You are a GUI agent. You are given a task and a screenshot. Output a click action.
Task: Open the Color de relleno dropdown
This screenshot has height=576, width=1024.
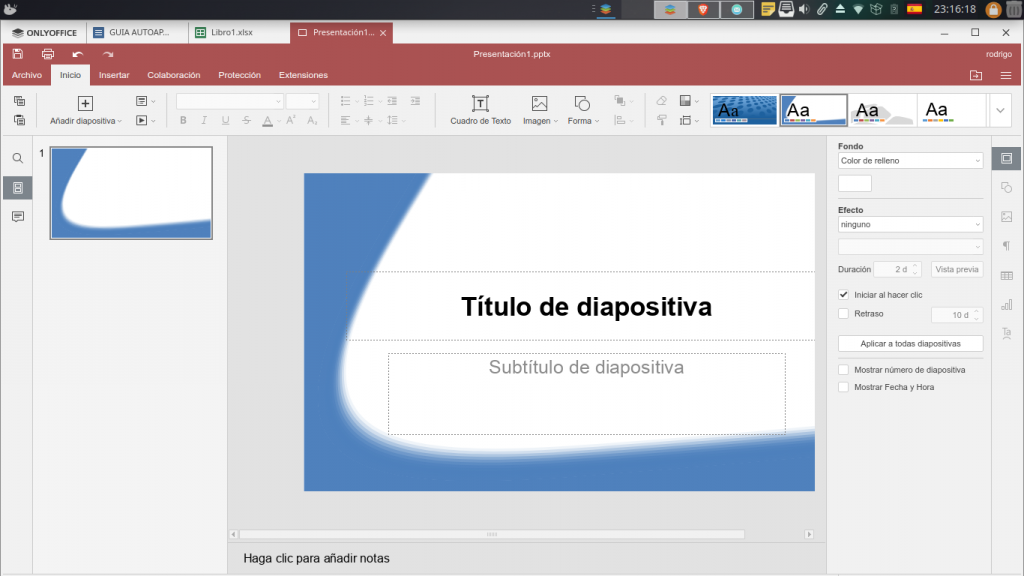[x=910, y=161]
